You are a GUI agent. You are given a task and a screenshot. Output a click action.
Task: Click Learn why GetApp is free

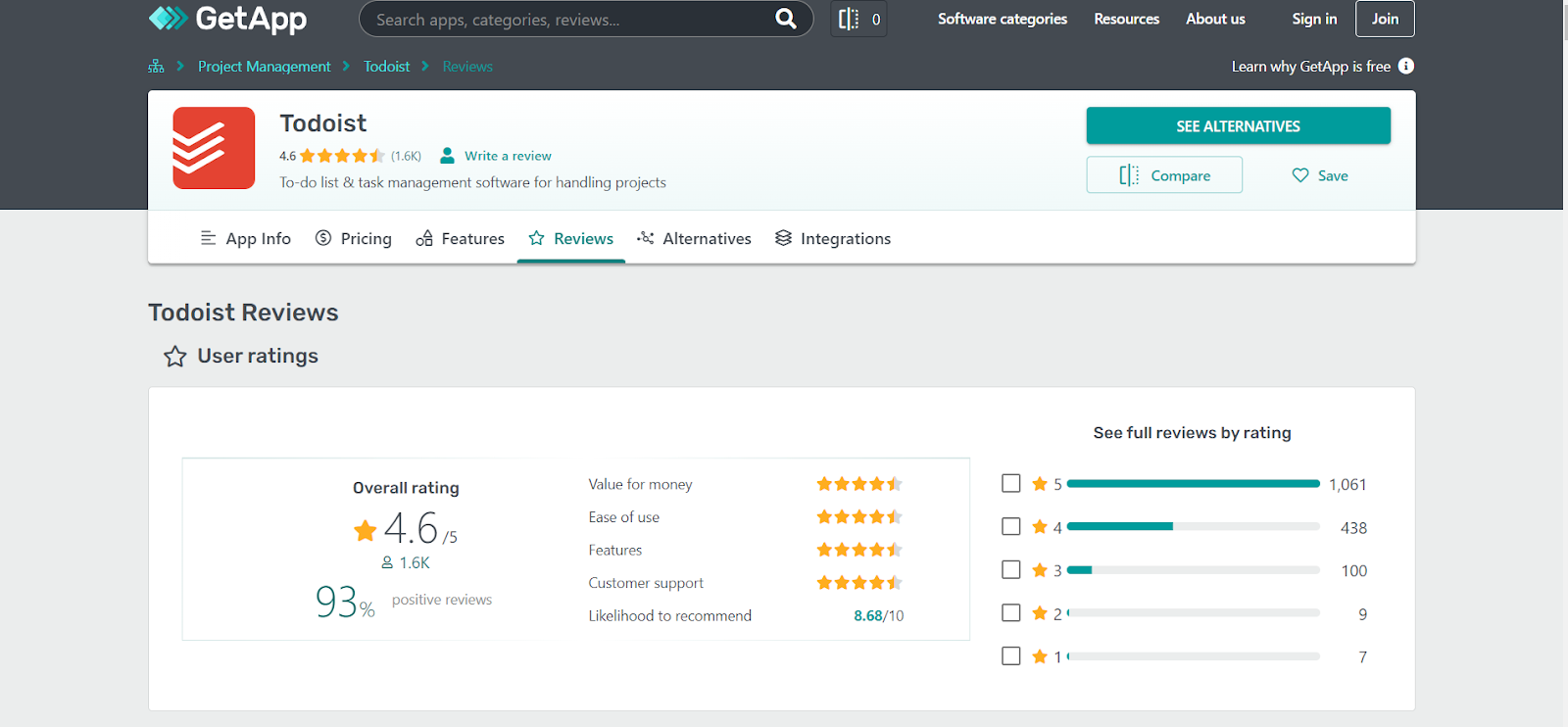click(1311, 67)
